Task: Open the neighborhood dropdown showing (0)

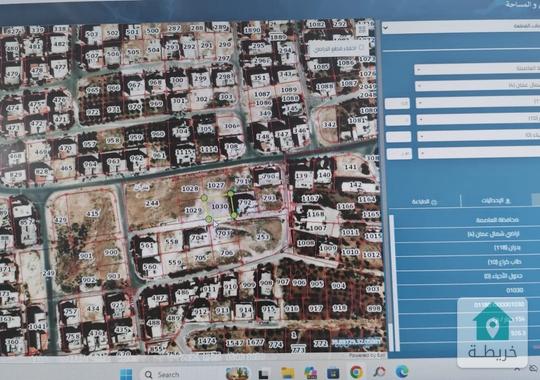Action: coord(478,136)
